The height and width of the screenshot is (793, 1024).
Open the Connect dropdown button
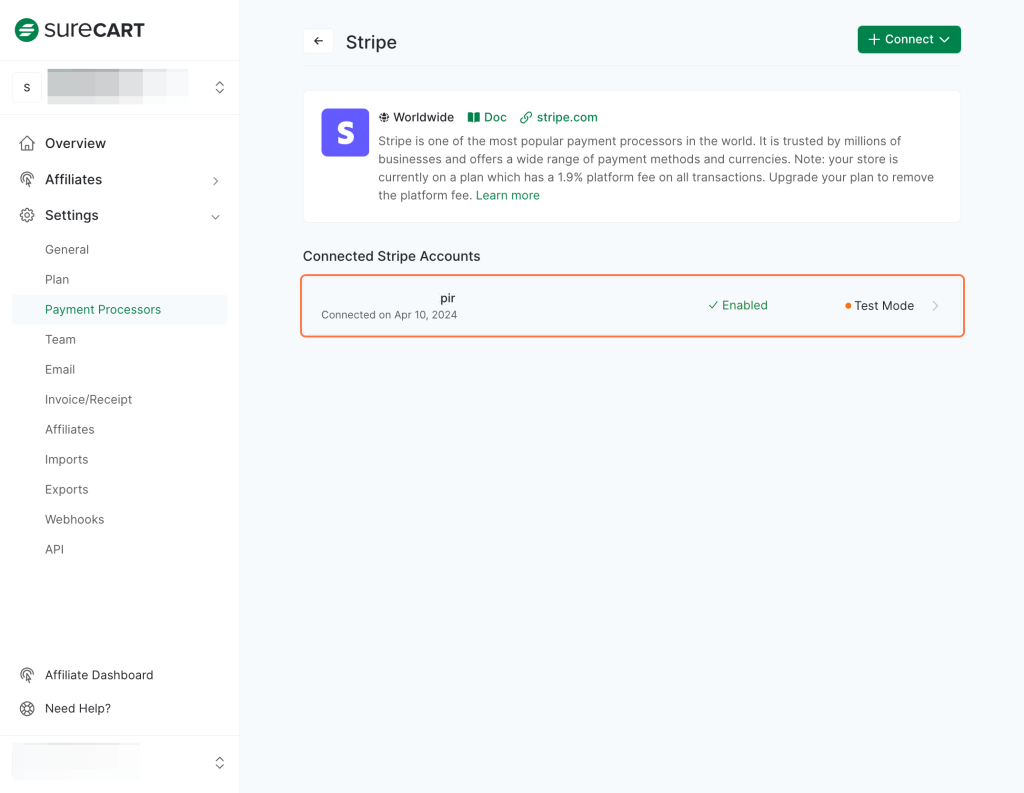[x=909, y=39]
